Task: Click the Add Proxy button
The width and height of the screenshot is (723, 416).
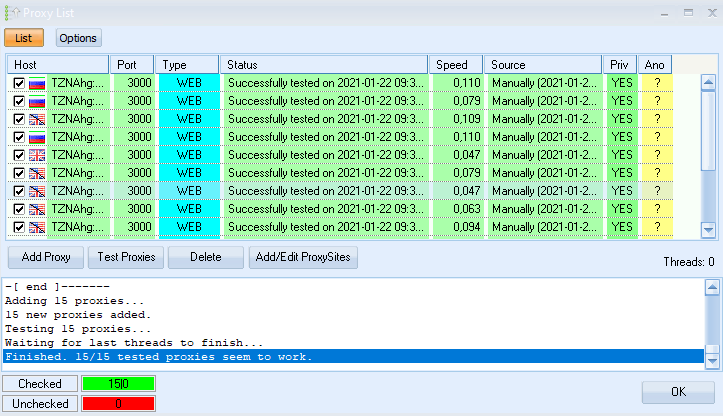Action: (46, 257)
